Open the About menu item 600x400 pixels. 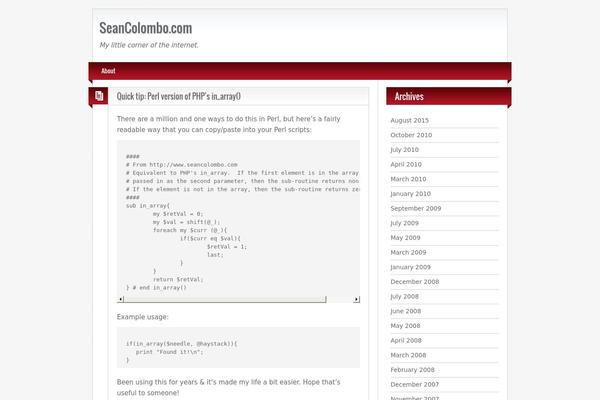pos(108,71)
